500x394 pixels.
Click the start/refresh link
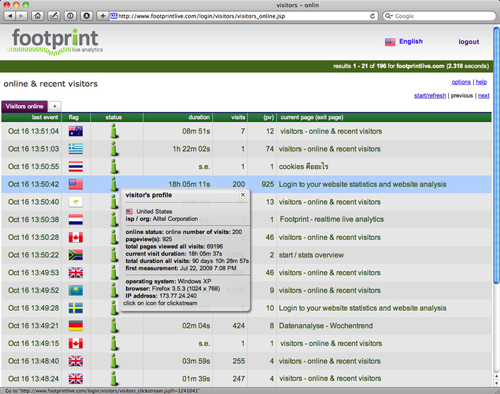pyautogui.click(x=430, y=96)
